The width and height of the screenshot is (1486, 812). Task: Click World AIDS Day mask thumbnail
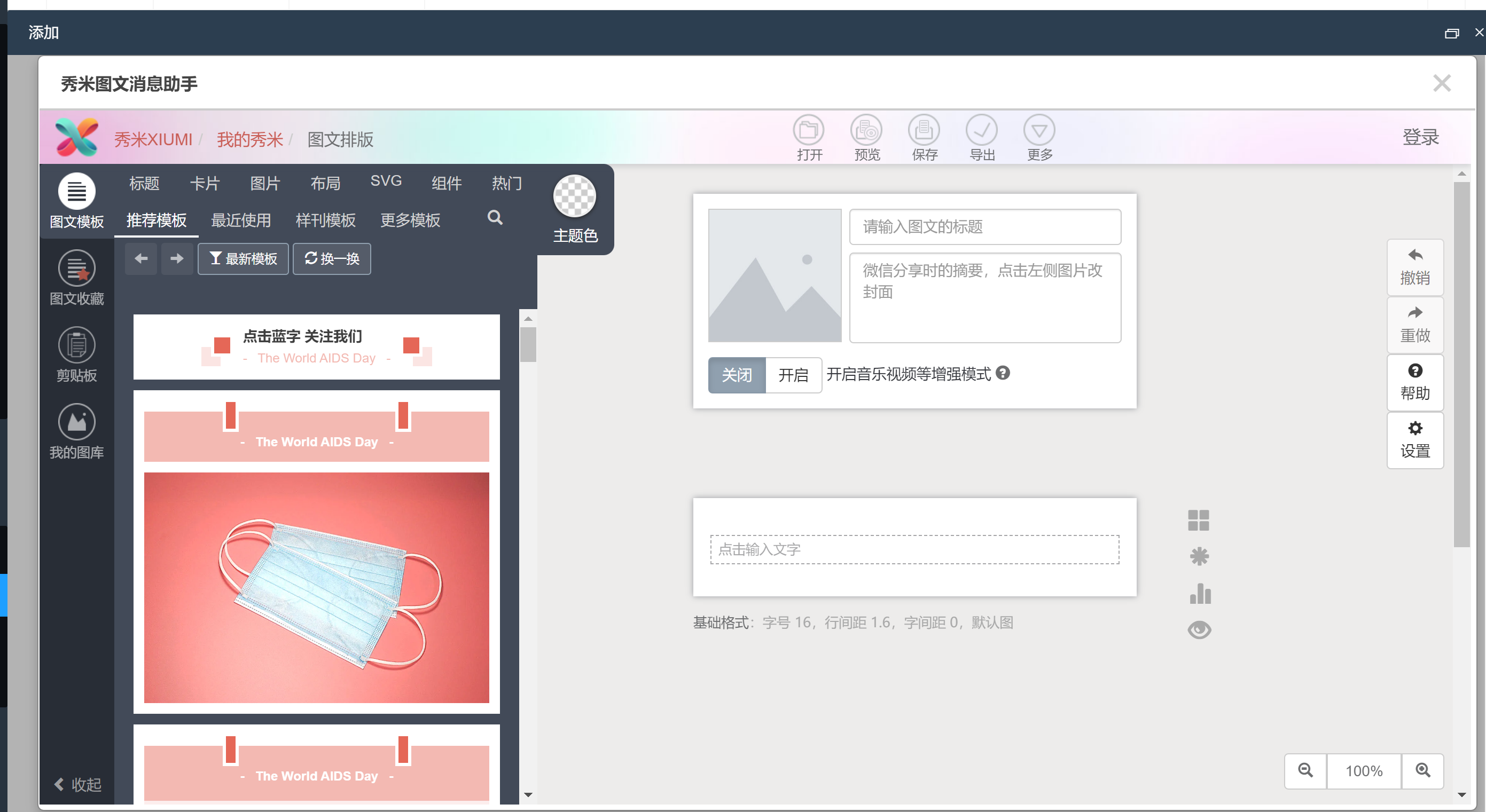click(x=315, y=587)
